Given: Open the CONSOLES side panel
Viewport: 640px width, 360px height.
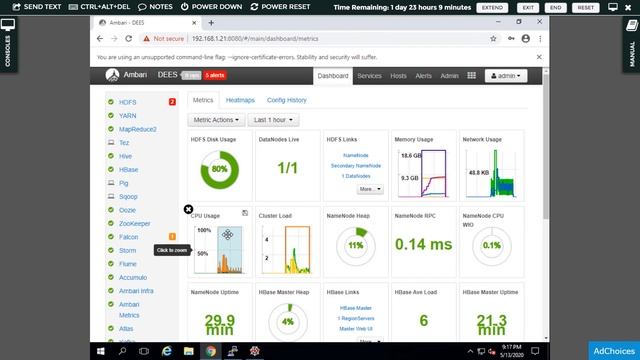Looking at the screenshot, I should 8,45.
